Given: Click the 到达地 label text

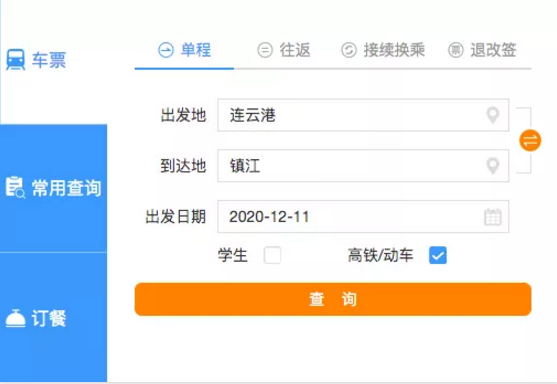Looking at the screenshot, I should coord(183,166).
